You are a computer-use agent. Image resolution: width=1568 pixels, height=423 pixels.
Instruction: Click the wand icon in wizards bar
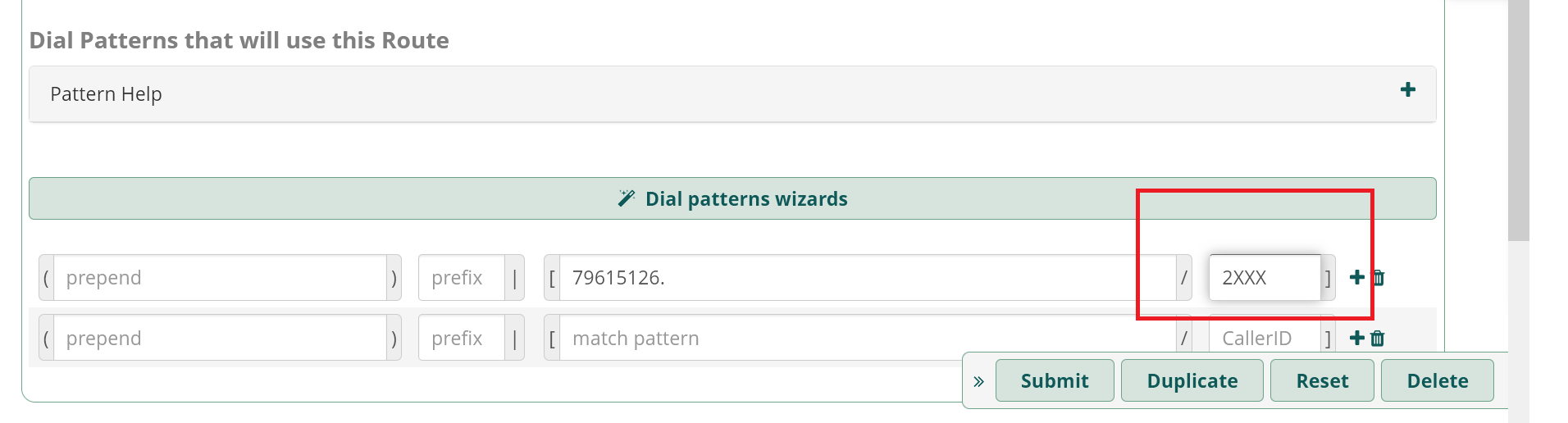627,198
